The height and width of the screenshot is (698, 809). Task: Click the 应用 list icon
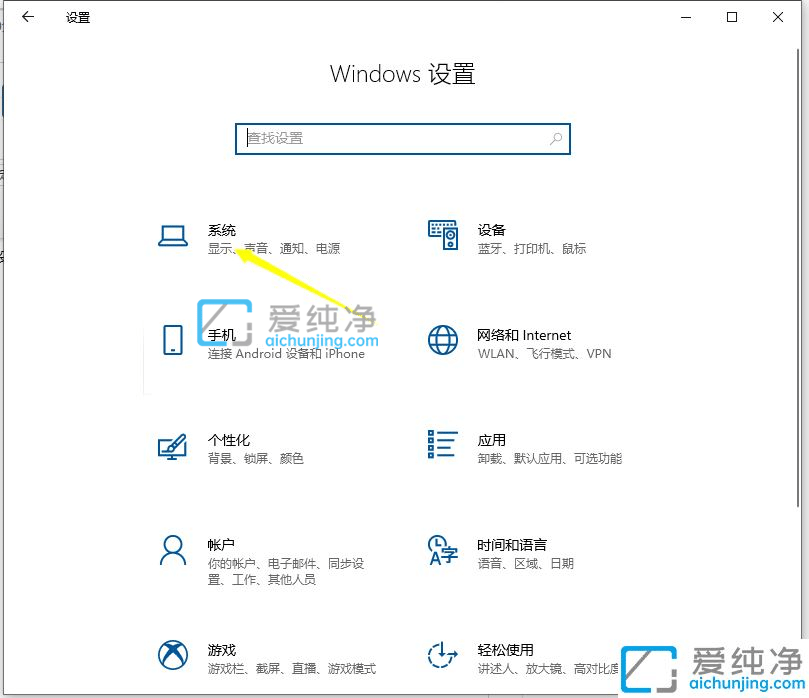tap(443, 444)
